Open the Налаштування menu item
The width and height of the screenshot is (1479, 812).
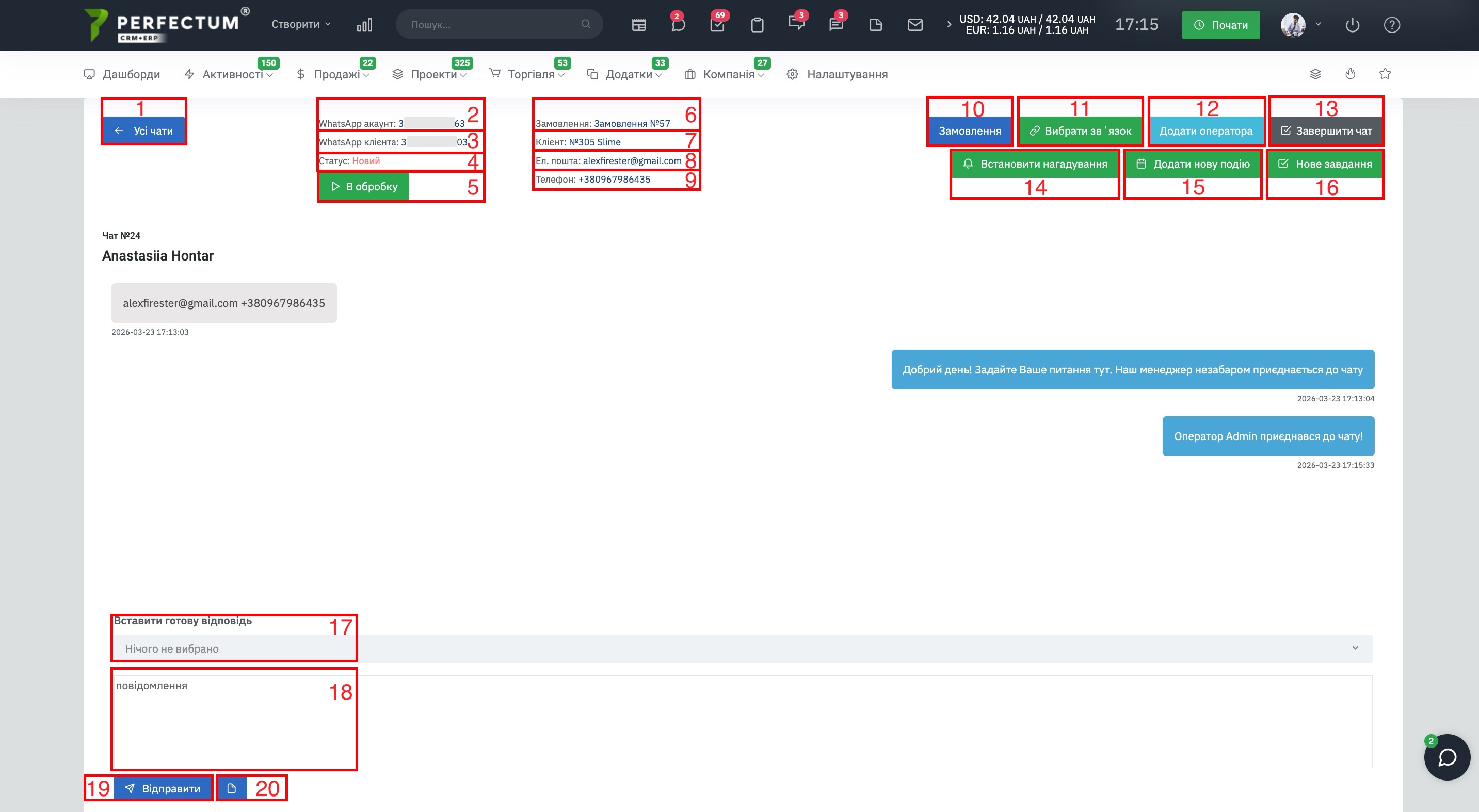[x=846, y=74]
